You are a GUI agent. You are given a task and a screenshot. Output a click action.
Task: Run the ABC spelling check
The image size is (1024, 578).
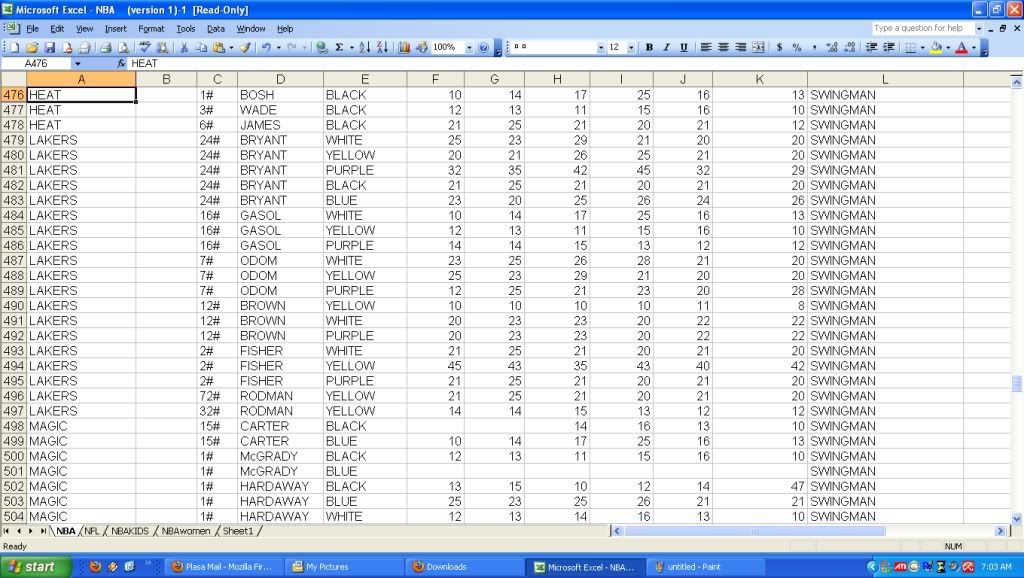(x=145, y=47)
